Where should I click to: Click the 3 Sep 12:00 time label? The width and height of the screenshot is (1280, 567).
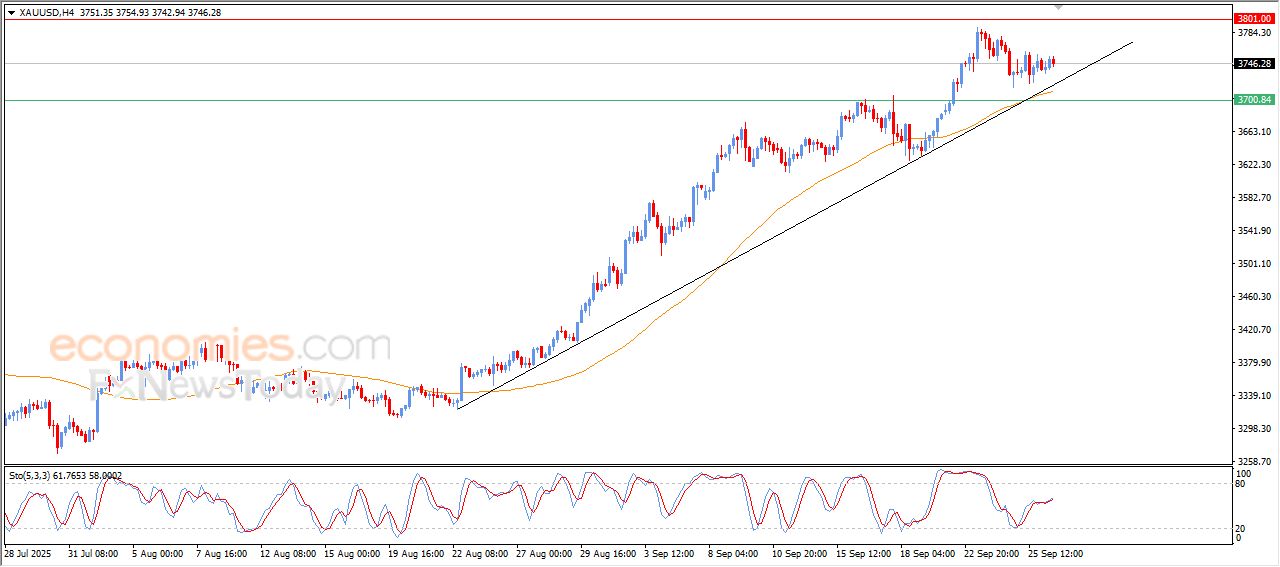671,553
